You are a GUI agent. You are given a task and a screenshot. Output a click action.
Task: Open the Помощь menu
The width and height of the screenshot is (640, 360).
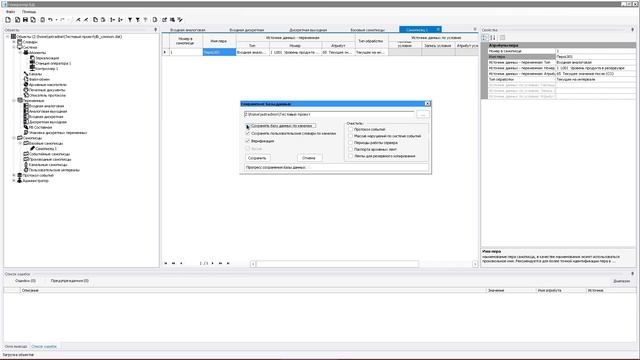pos(29,12)
